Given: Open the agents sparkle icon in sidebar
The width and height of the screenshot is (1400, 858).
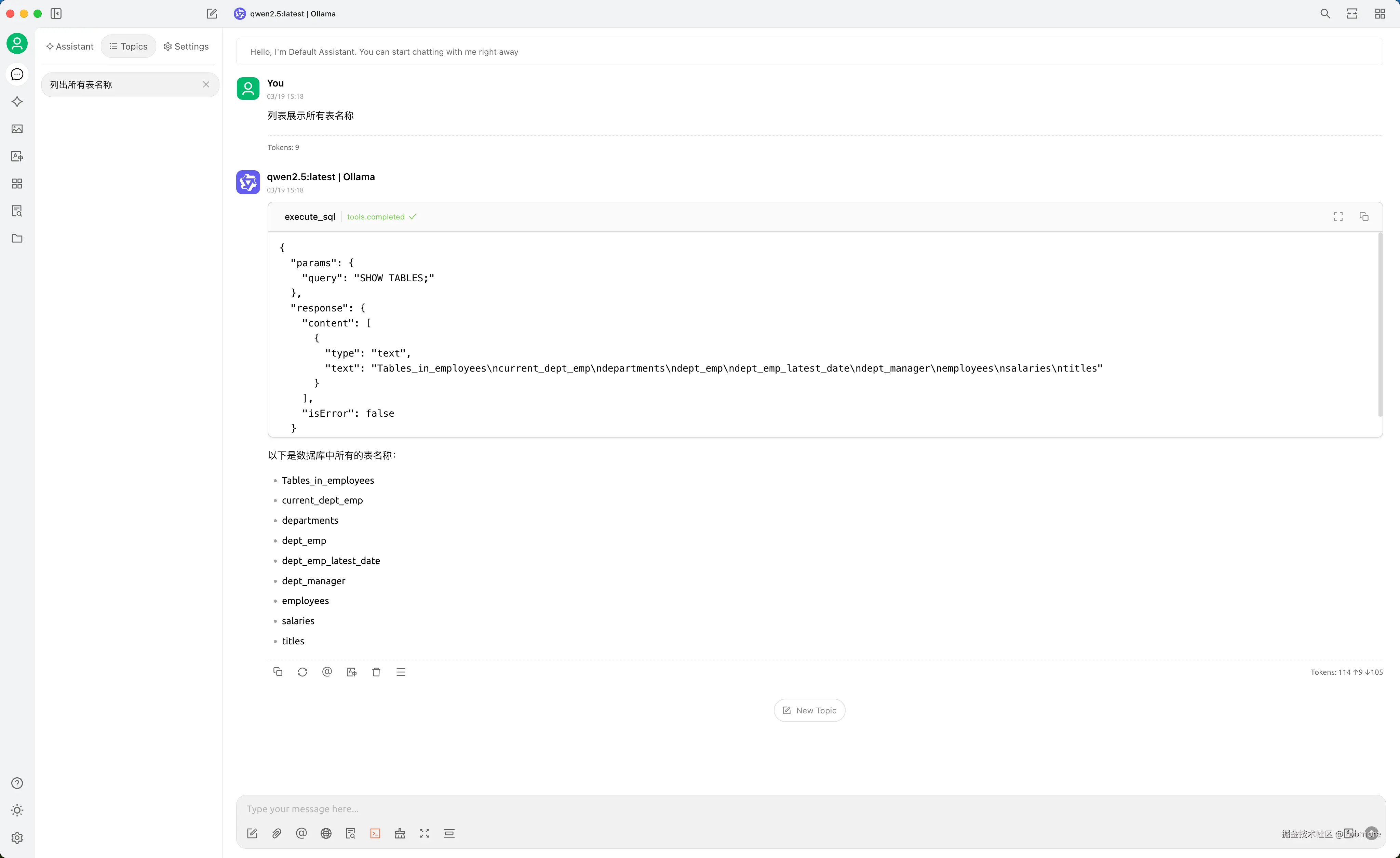Looking at the screenshot, I should click(x=17, y=102).
